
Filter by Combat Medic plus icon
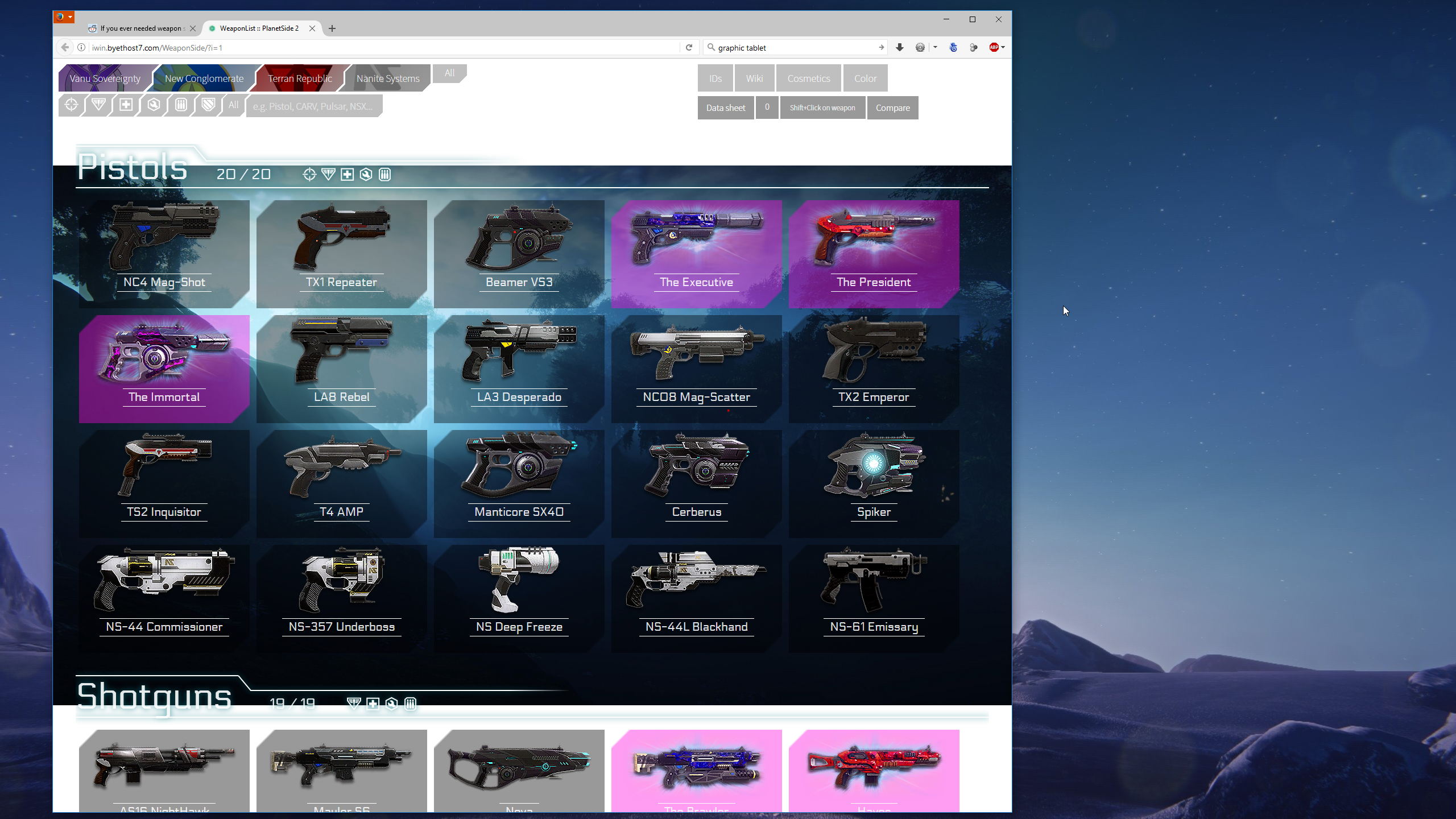pyautogui.click(x=126, y=105)
